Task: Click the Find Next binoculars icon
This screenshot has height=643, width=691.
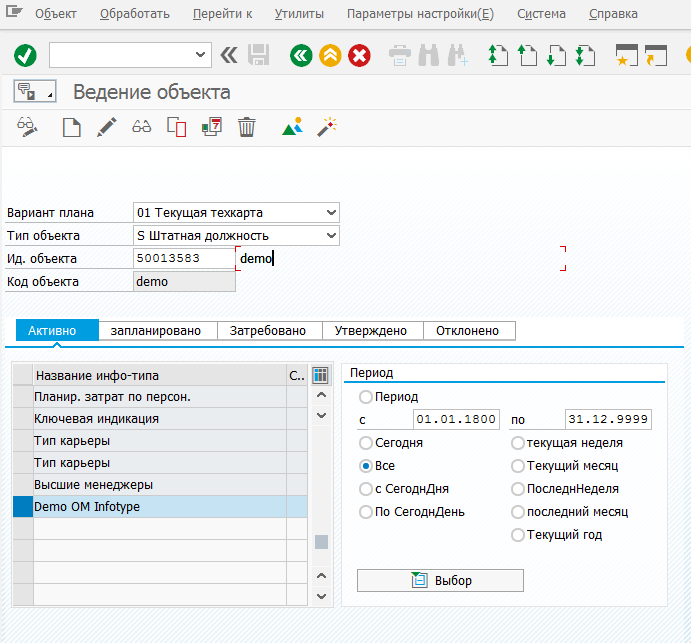Action: [458, 56]
